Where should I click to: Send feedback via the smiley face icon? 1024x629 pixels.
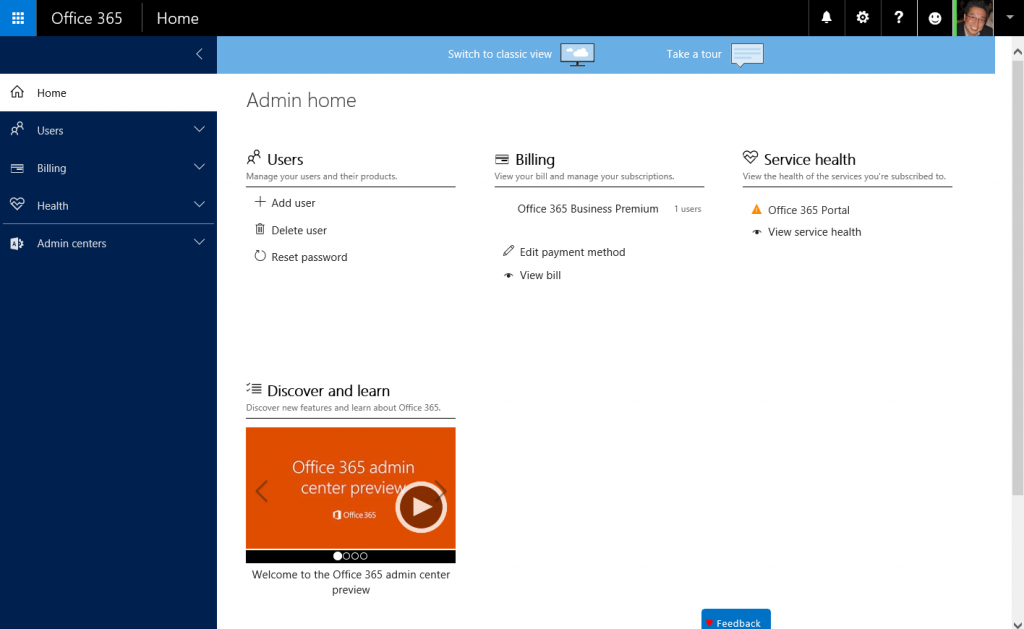(x=934, y=18)
